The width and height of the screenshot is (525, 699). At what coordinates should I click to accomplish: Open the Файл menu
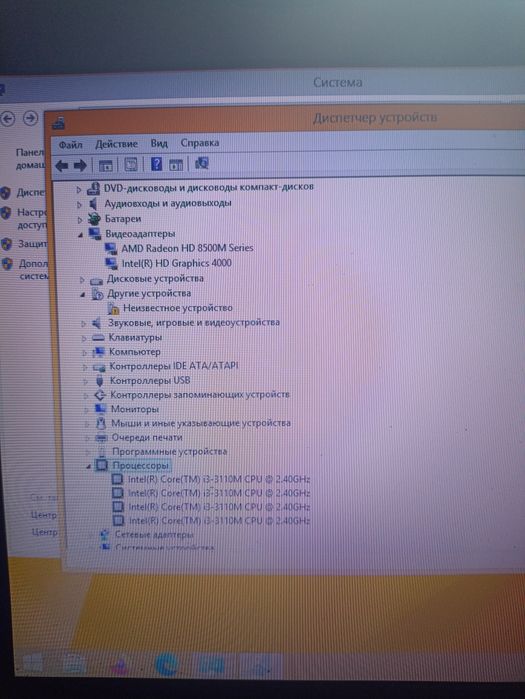(70, 144)
